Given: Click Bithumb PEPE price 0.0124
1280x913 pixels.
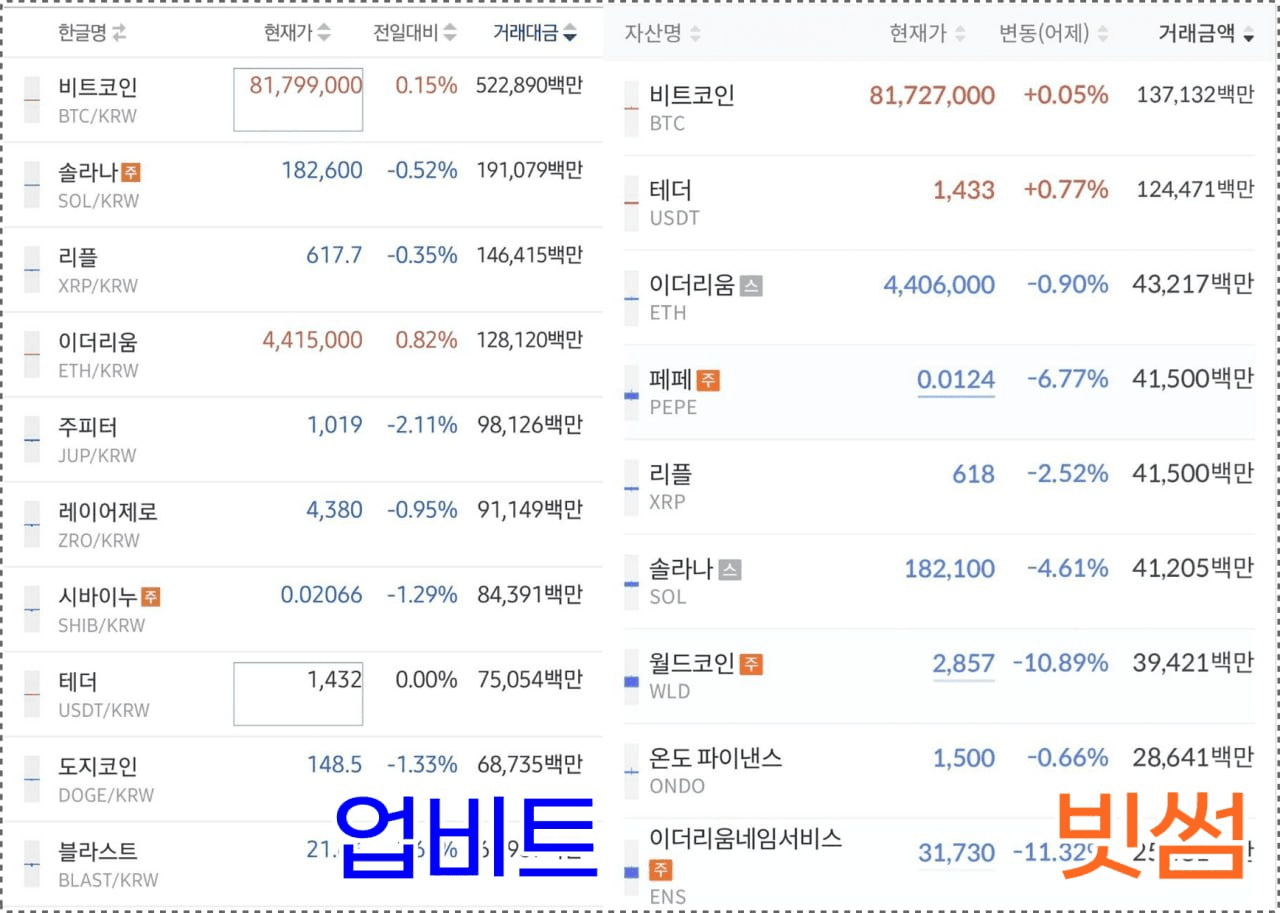Looking at the screenshot, I should [x=956, y=380].
